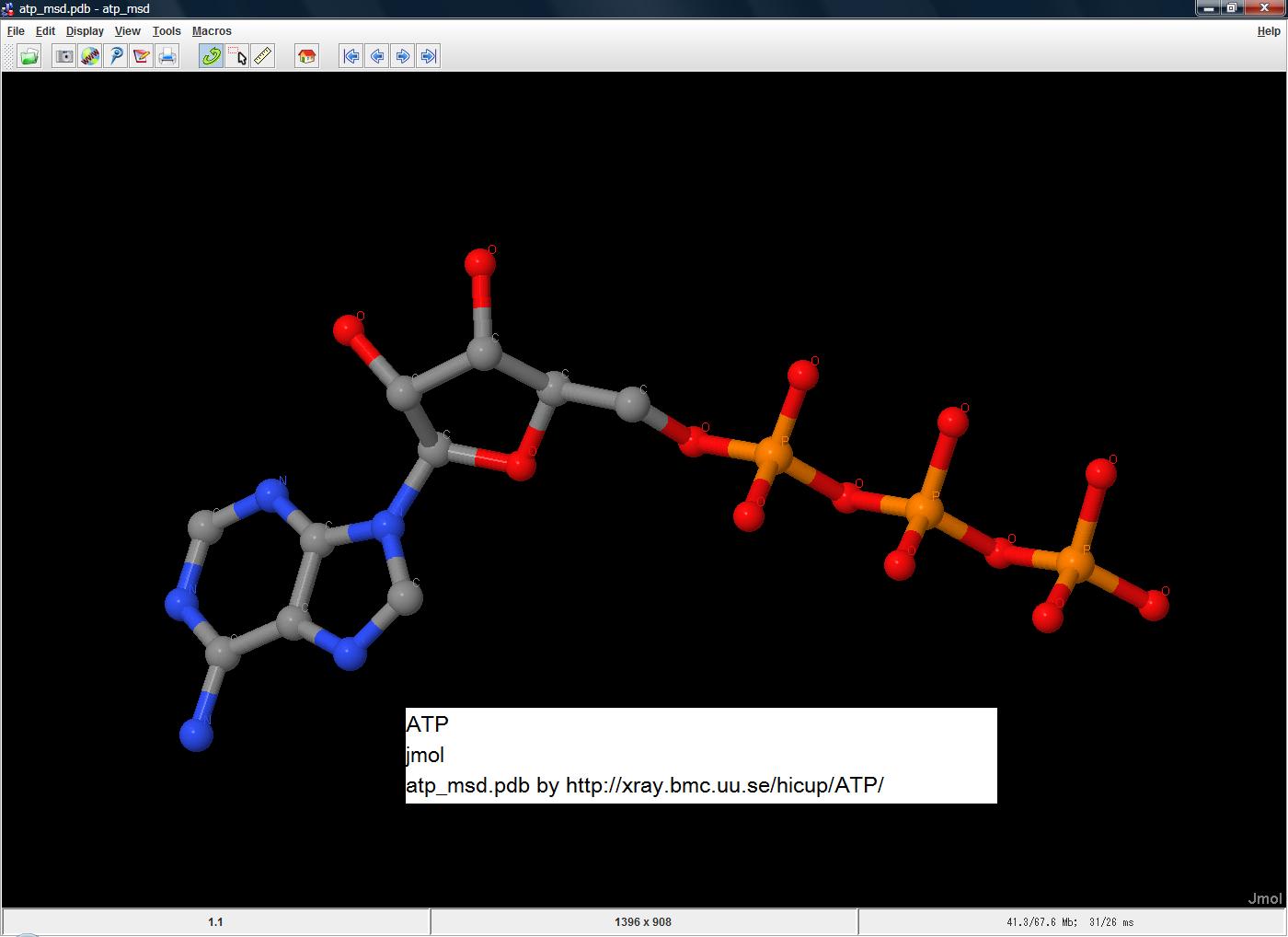This screenshot has height=937, width=1288.
Task: Toggle the rotate molecule mode
Action: tap(211, 56)
